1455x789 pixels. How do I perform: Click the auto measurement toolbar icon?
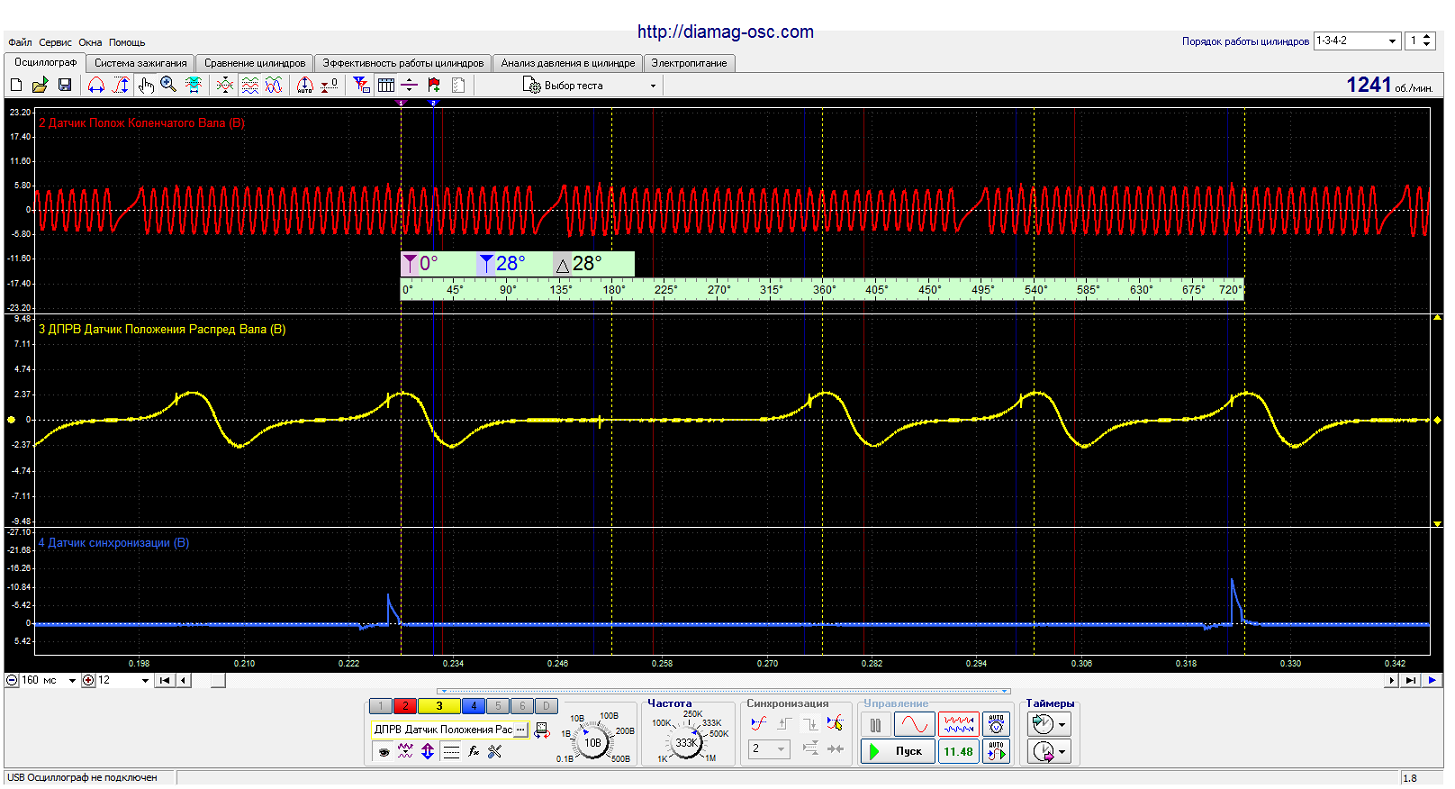tap(306, 85)
